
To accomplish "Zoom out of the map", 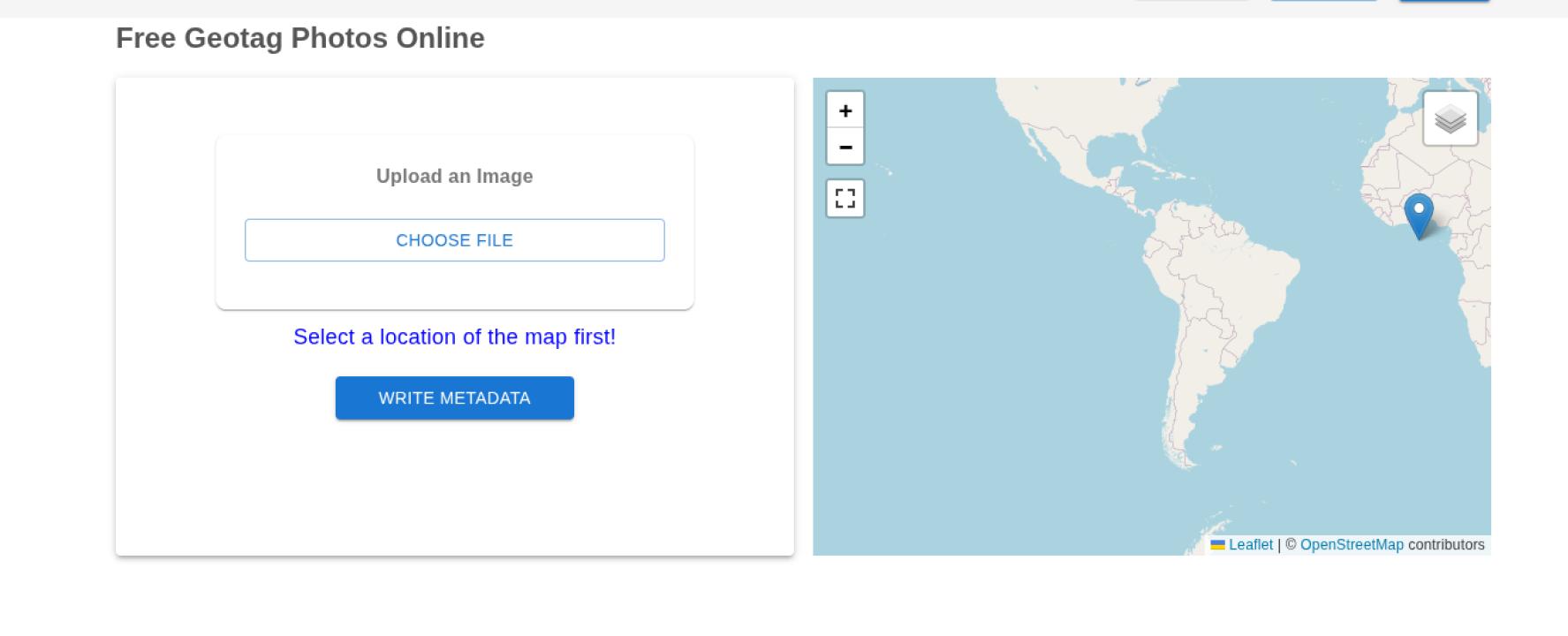I will (845, 147).
